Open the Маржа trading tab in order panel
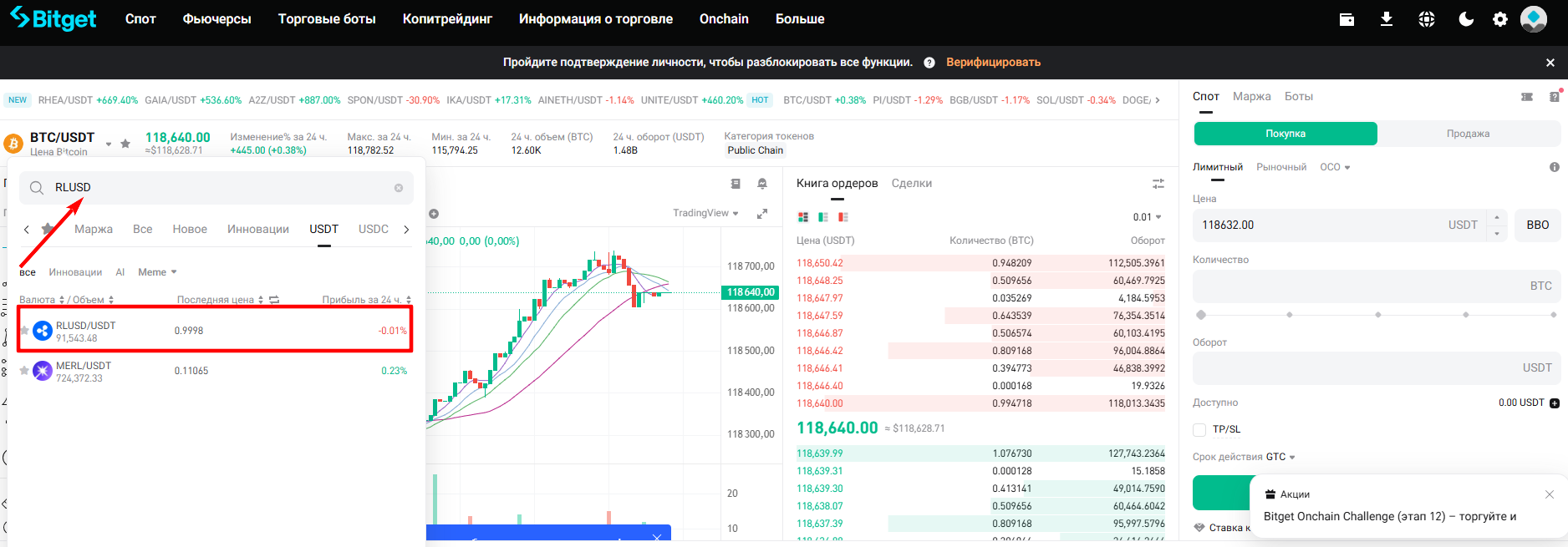1568x547 pixels. coord(1252,97)
